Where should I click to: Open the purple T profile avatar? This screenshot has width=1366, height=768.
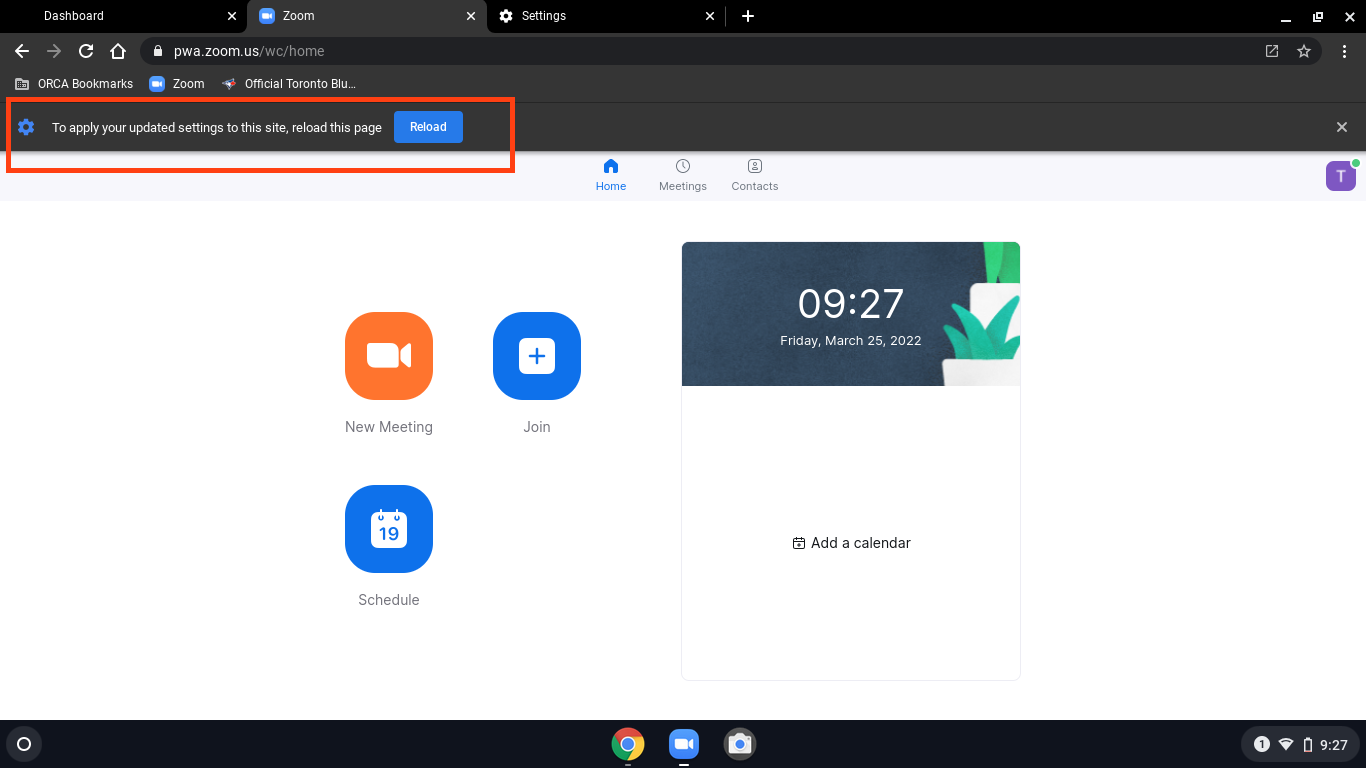(x=1341, y=176)
